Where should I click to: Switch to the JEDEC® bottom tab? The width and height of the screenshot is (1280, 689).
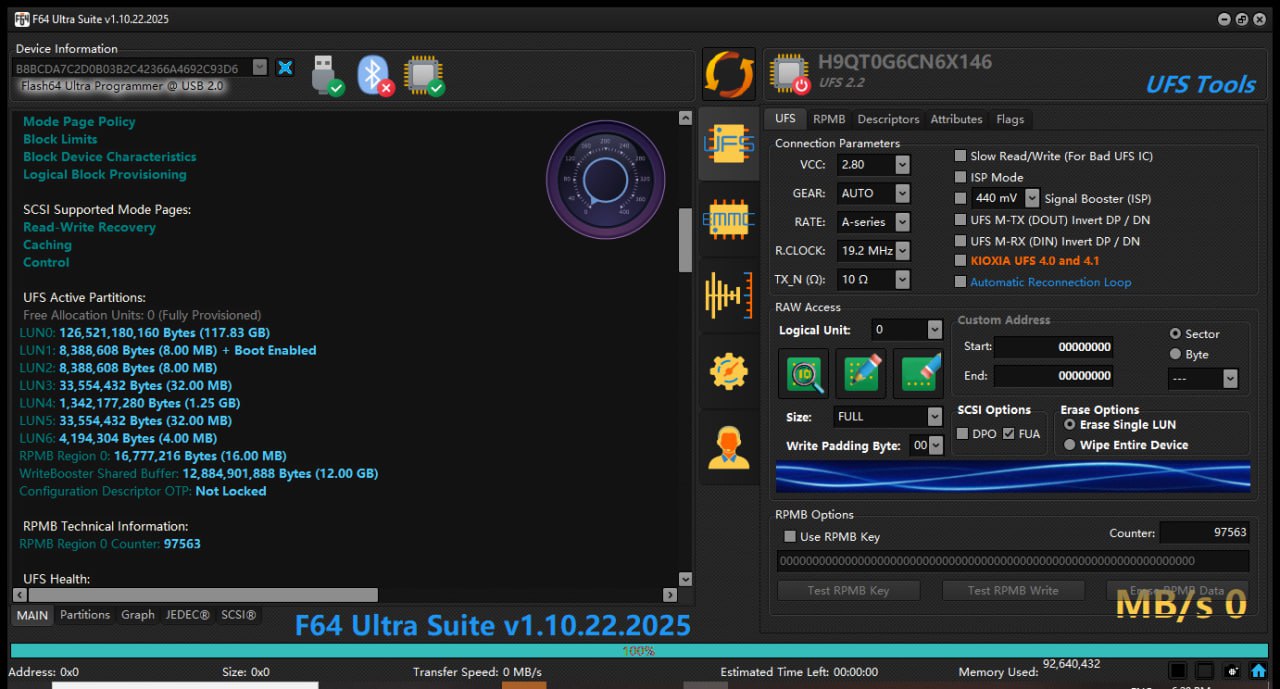tap(187, 615)
